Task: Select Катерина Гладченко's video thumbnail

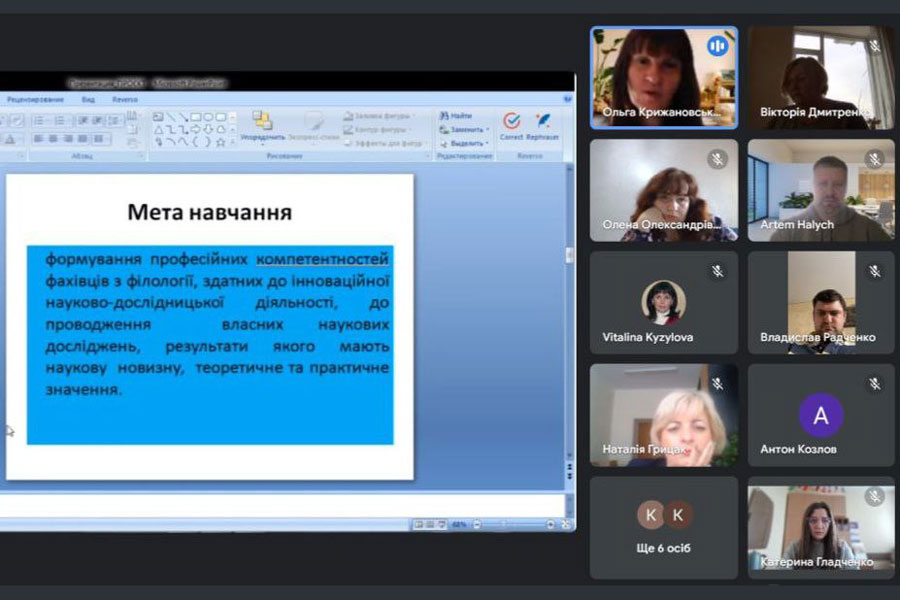Action: coord(821,525)
